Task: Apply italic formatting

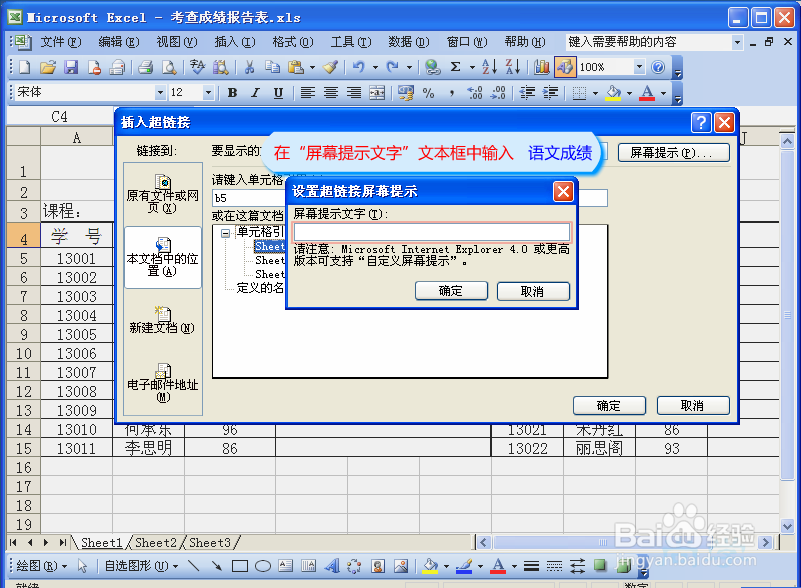Action: pos(255,92)
